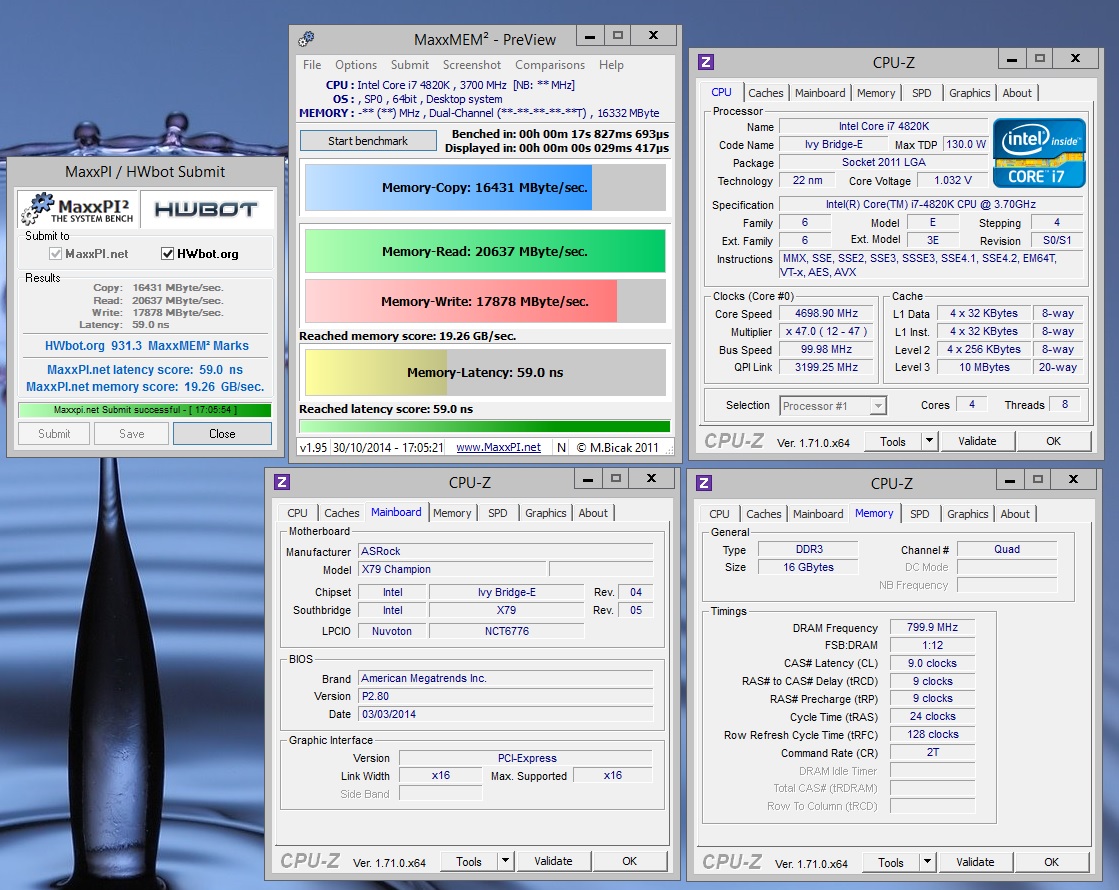Click the Z logo in CPU-Z Mainboard window

[x=282, y=482]
